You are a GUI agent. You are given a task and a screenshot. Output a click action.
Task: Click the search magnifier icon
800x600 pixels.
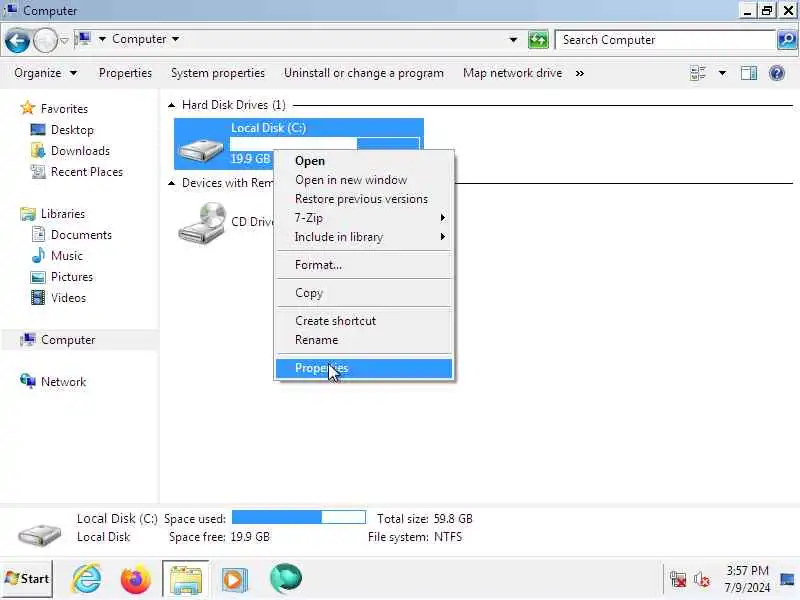tap(787, 40)
